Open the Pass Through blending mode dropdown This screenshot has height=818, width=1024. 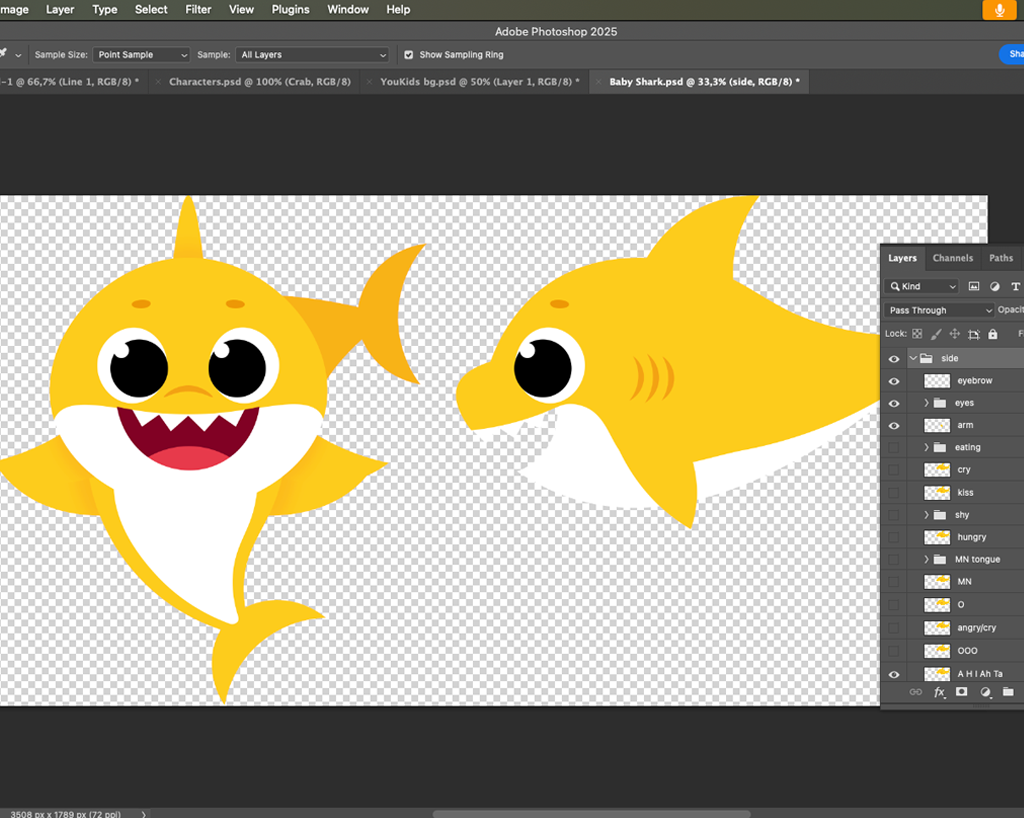click(938, 310)
